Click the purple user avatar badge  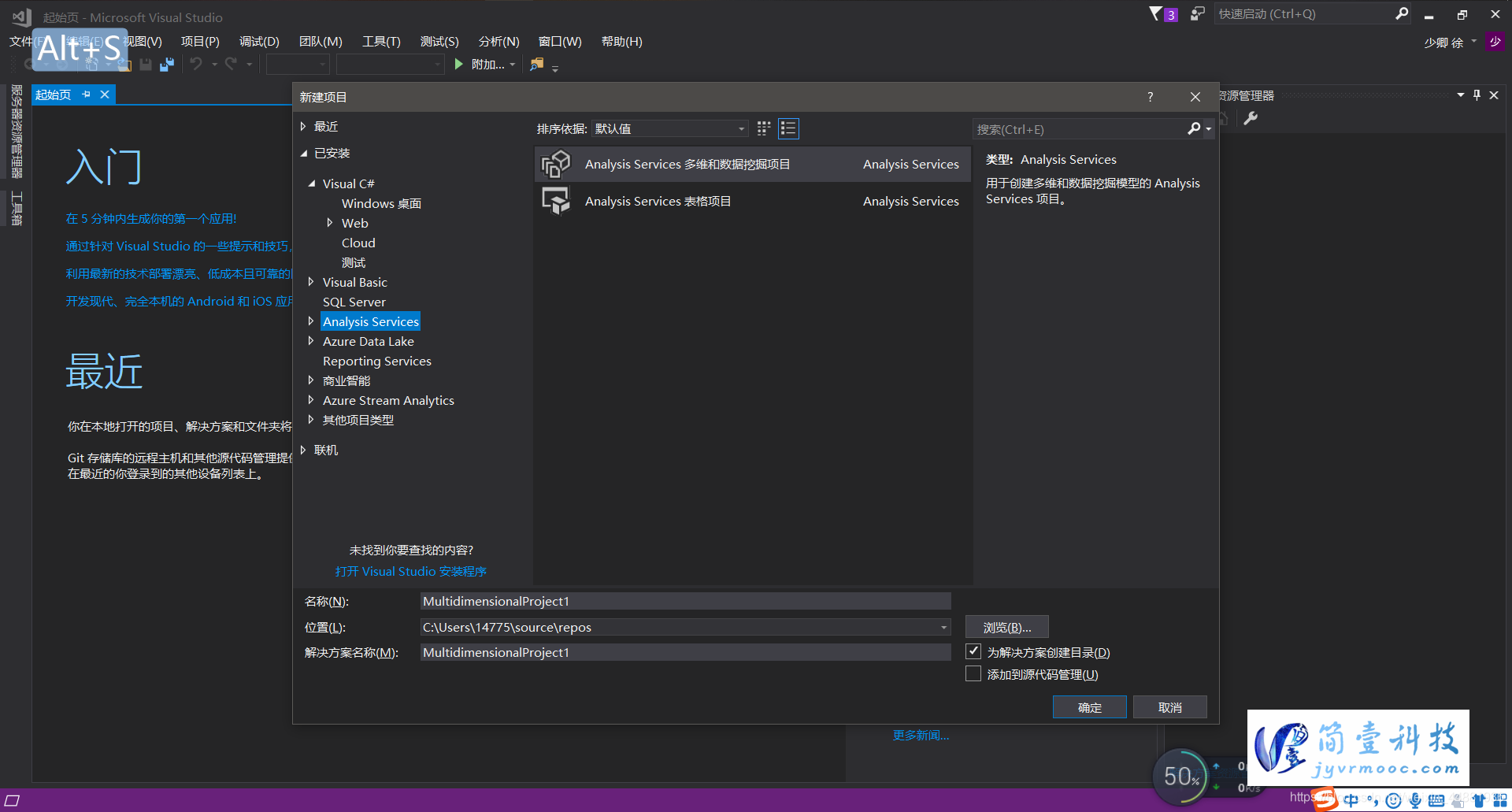(x=1495, y=42)
